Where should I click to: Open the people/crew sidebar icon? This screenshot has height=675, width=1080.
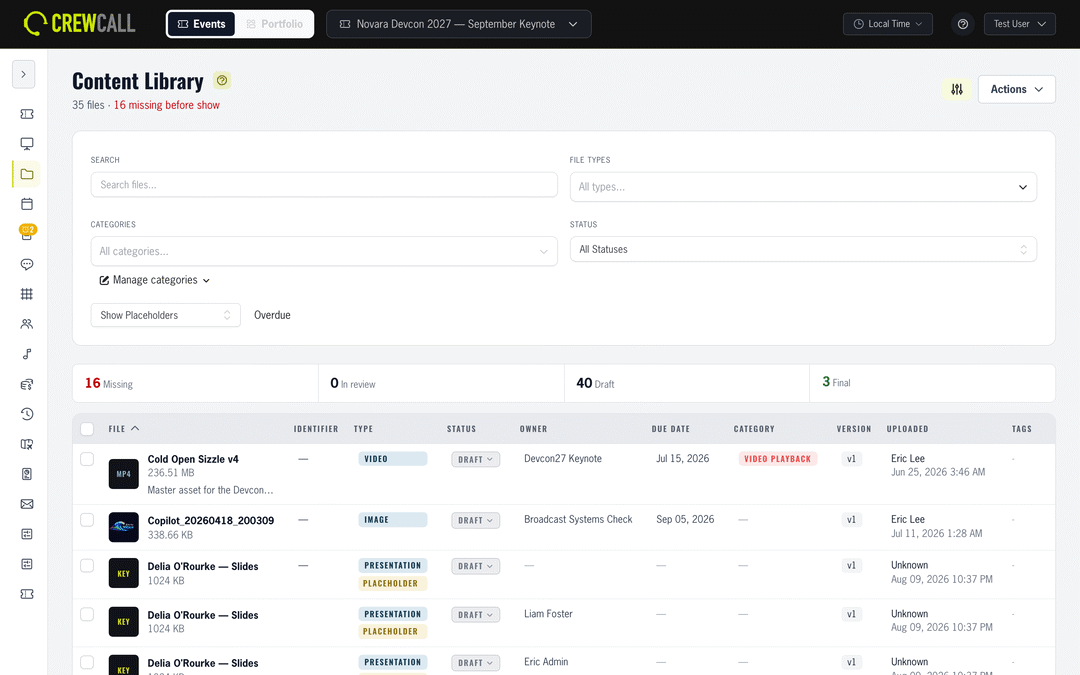(x=27, y=324)
